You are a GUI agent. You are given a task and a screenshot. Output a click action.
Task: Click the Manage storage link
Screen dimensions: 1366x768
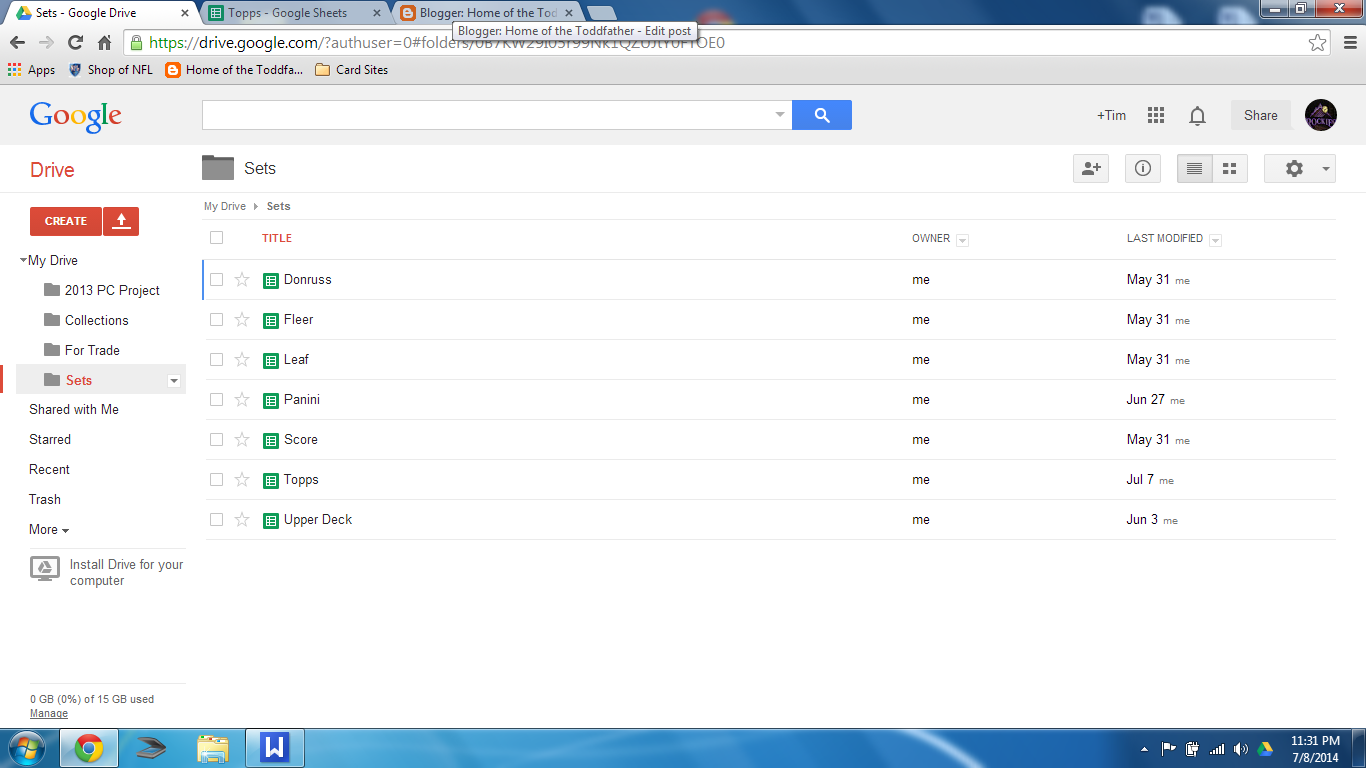point(49,713)
